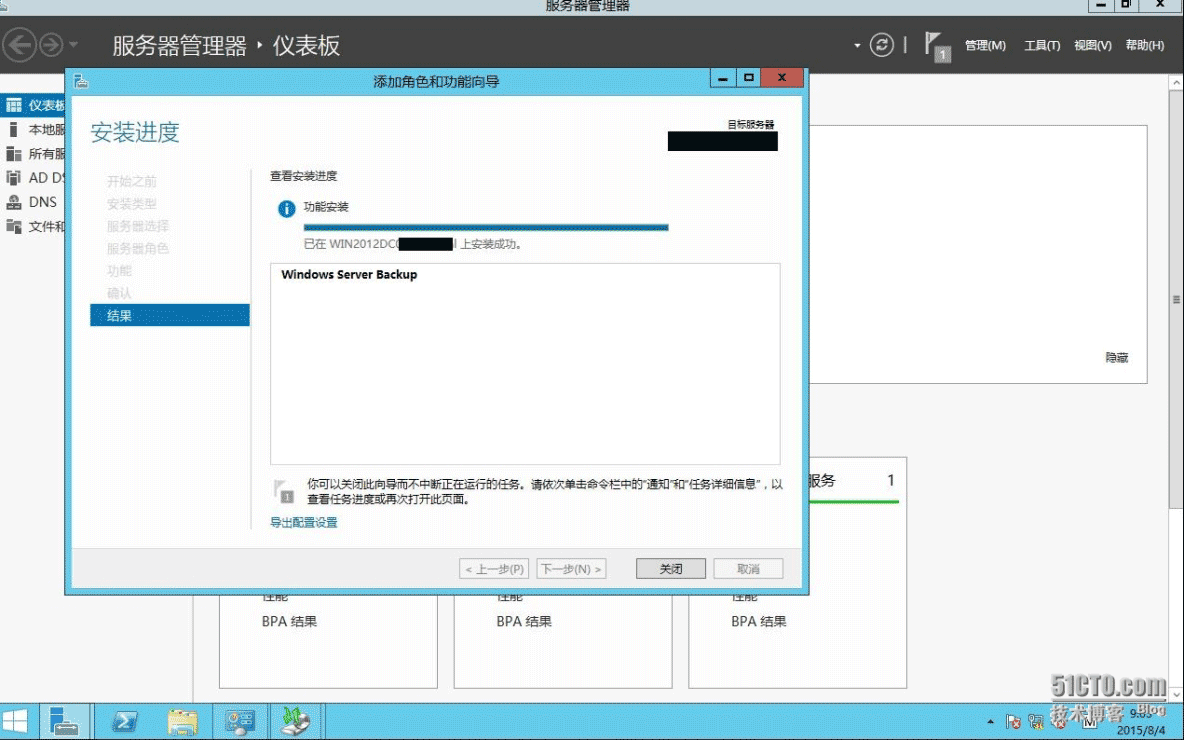Click the 下一步(N) button
1184x740 pixels.
(571, 569)
